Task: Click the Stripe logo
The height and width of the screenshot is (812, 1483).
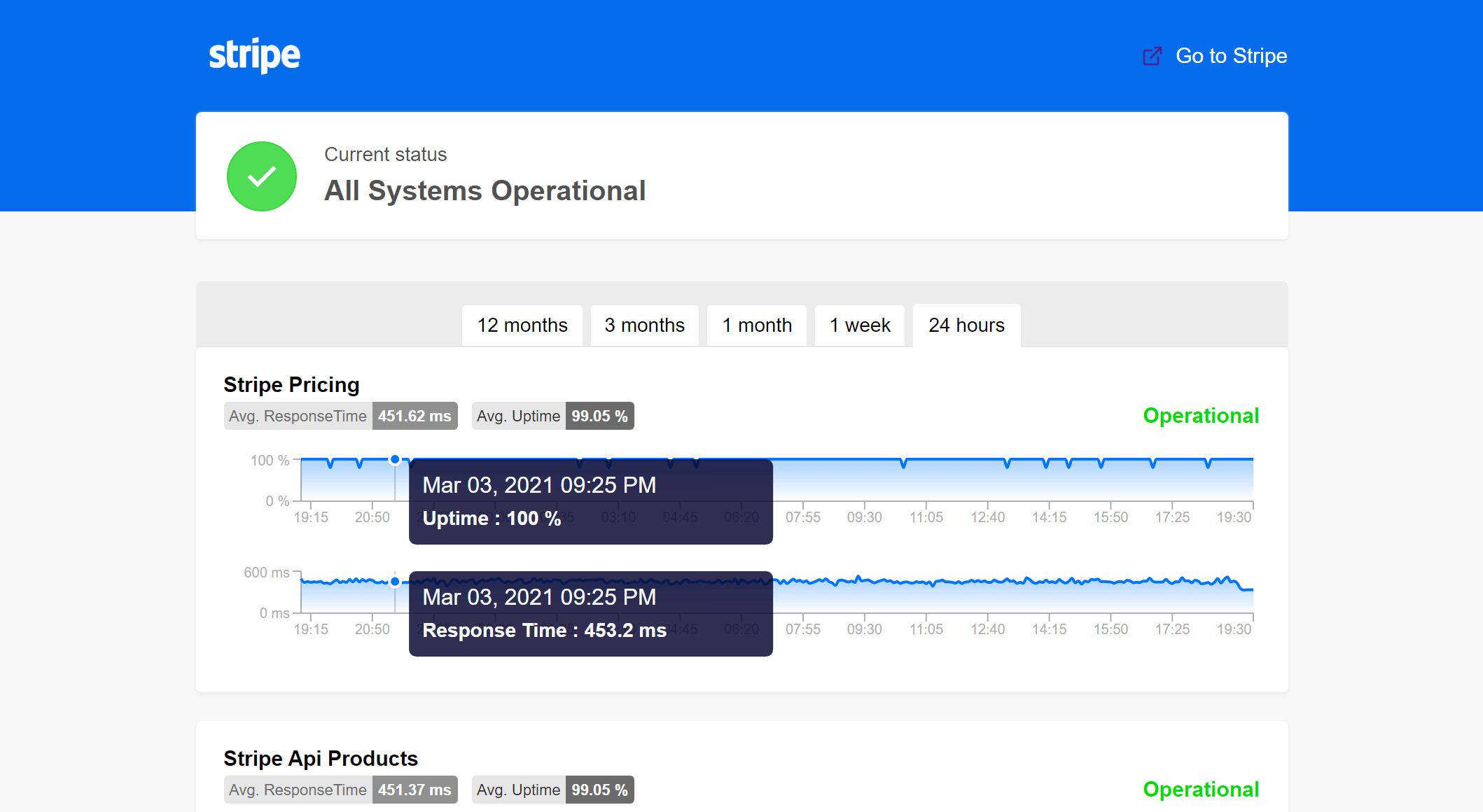Action: 255,55
